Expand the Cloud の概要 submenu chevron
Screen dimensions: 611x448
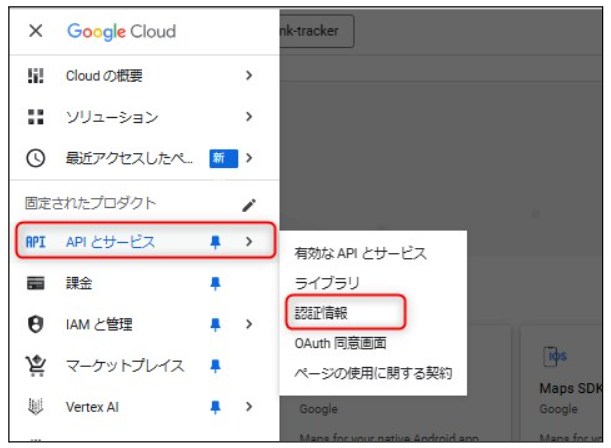tap(249, 75)
